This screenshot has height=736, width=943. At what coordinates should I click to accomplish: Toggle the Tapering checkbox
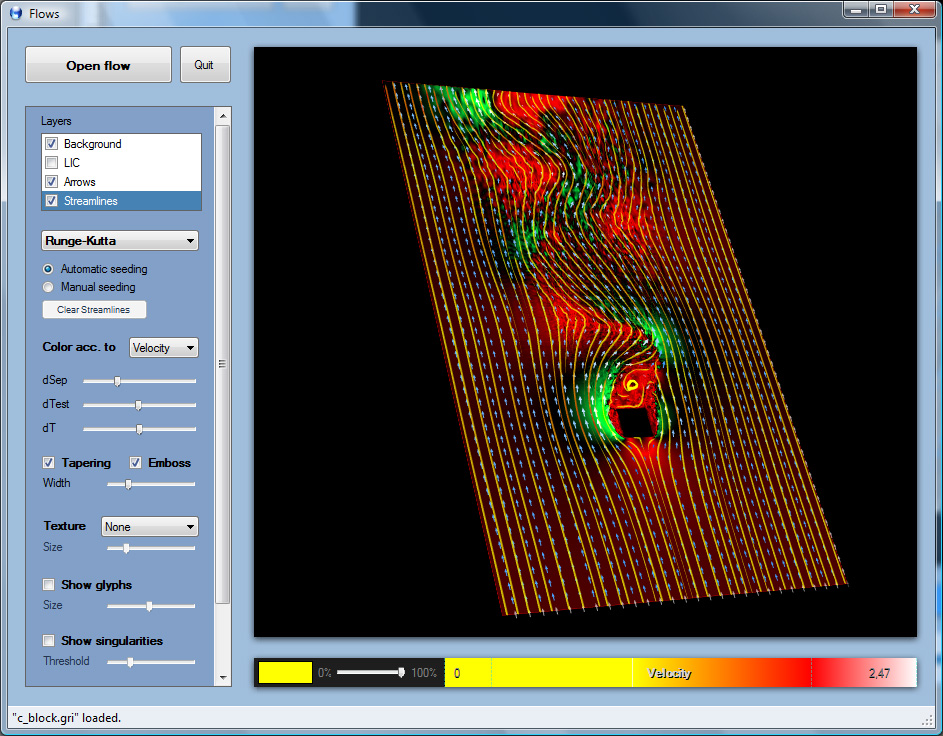pos(49,463)
